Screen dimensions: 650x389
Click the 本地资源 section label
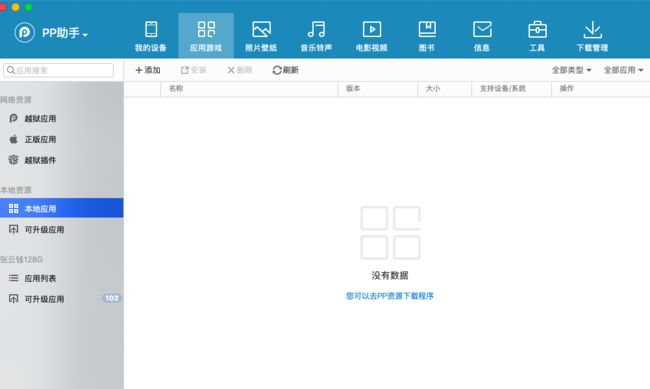[x=16, y=190]
